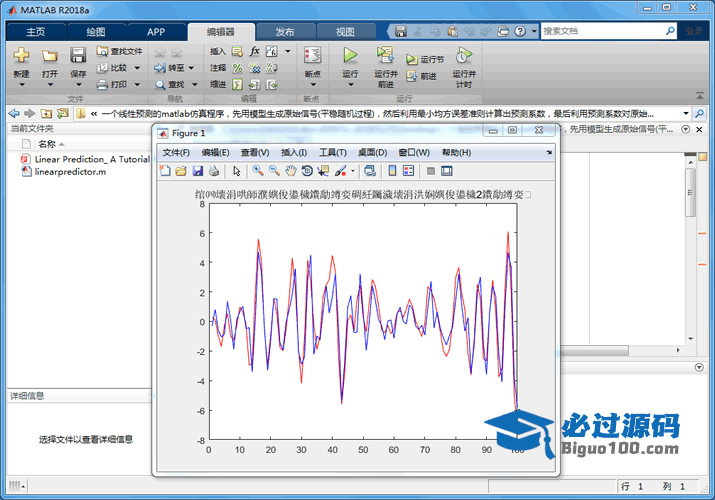Image resolution: width=715 pixels, height=500 pixels.
Task: Switch to the 绘图 (Plots) tab
Action: tap(96, 32)
